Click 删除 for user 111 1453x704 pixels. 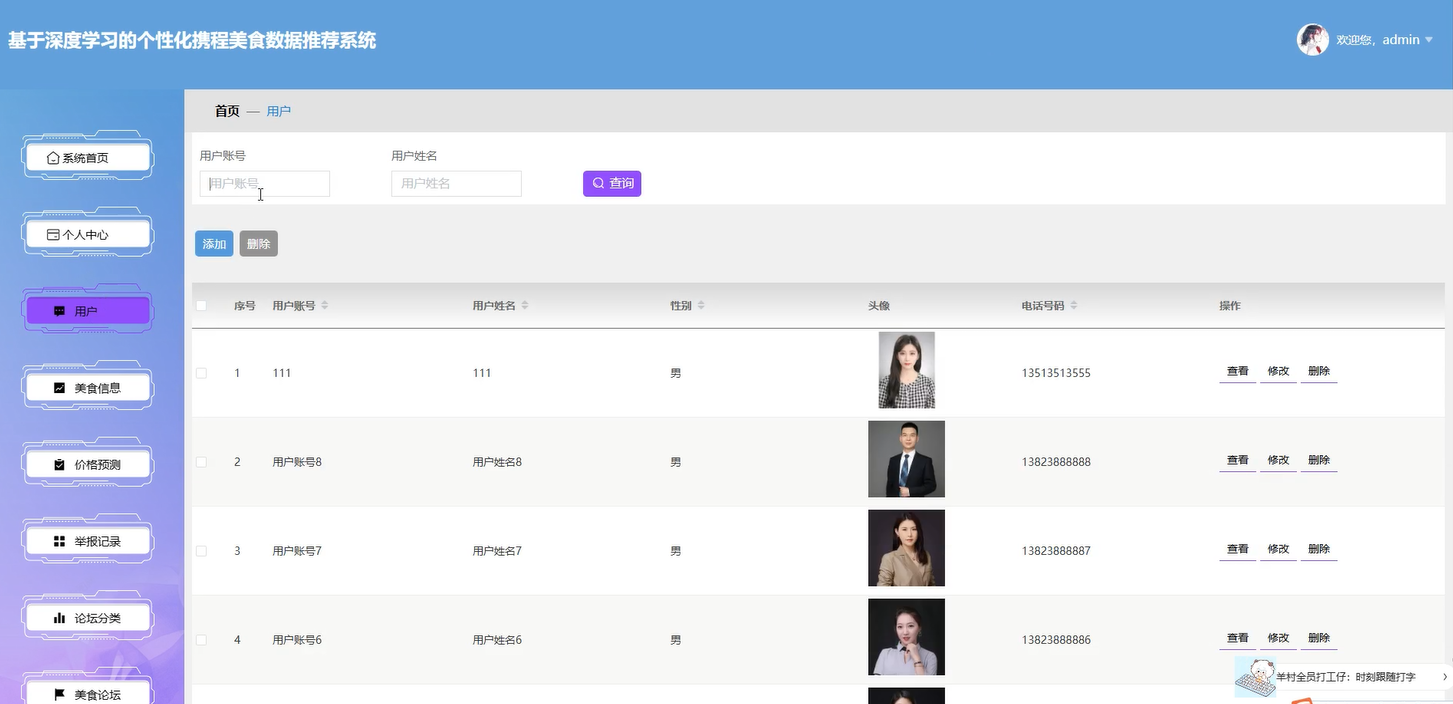point(1319,372)
